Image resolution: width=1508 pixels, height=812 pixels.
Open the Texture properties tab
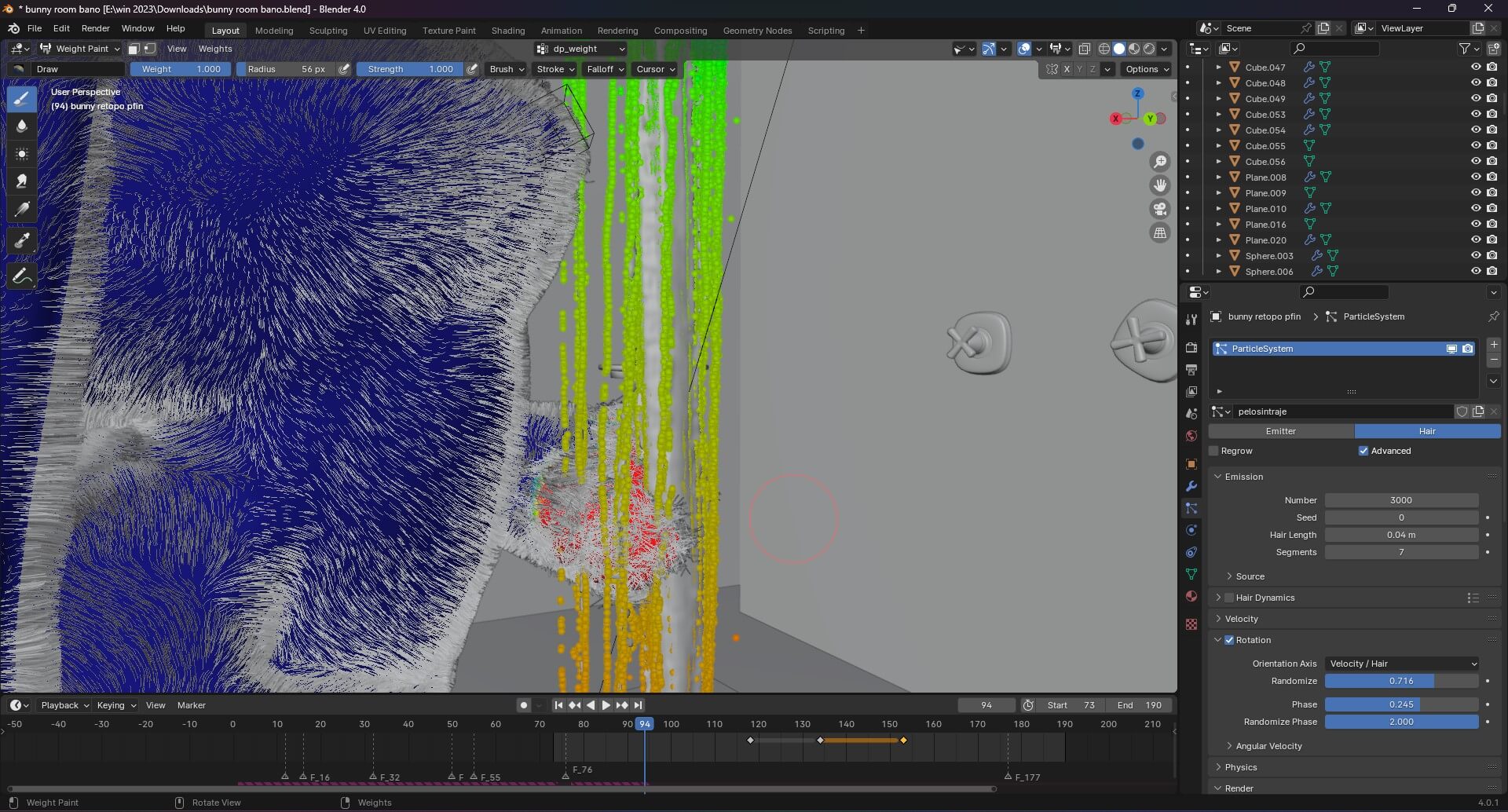point(1191,624)
